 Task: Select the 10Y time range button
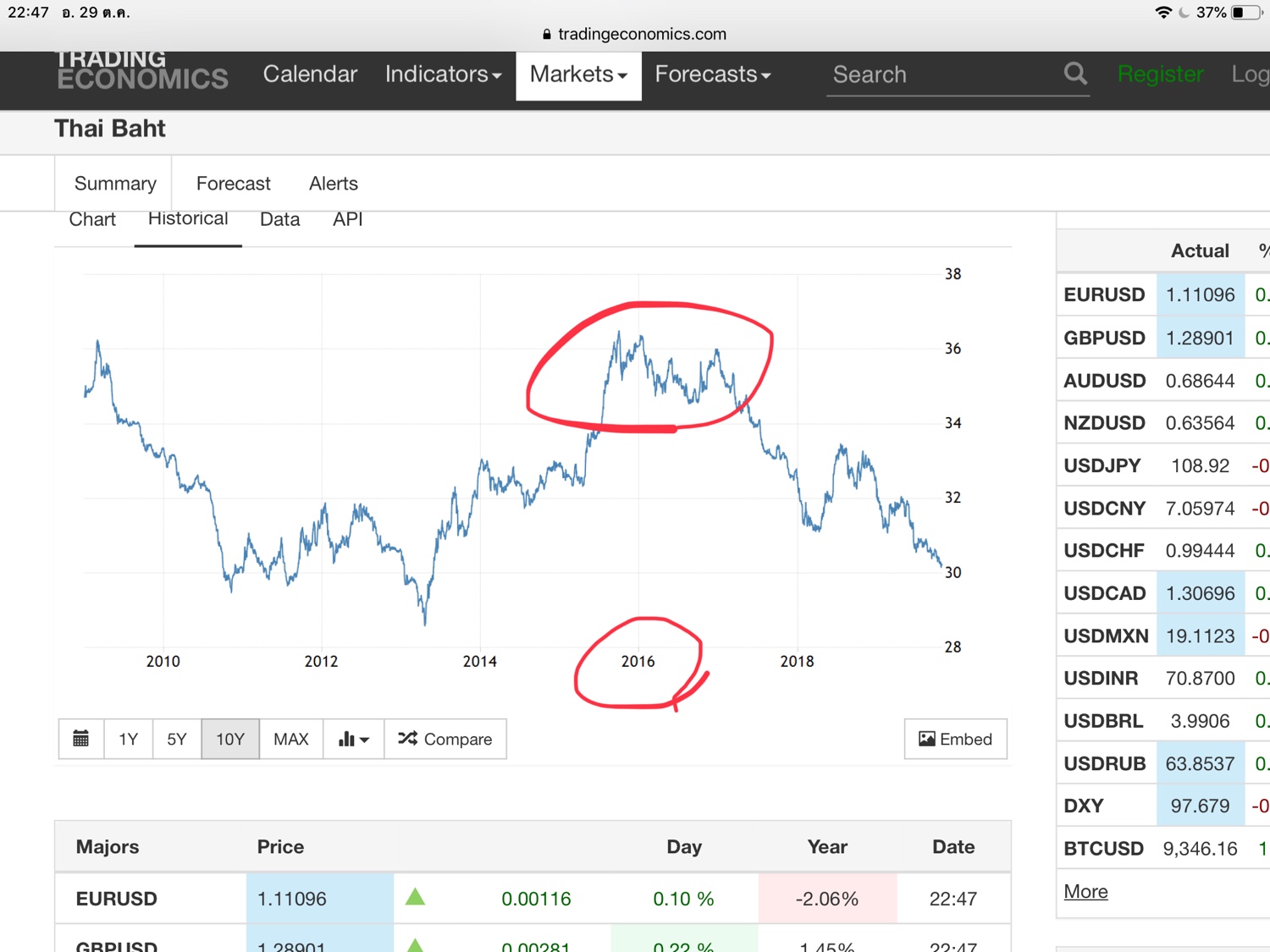230,739
